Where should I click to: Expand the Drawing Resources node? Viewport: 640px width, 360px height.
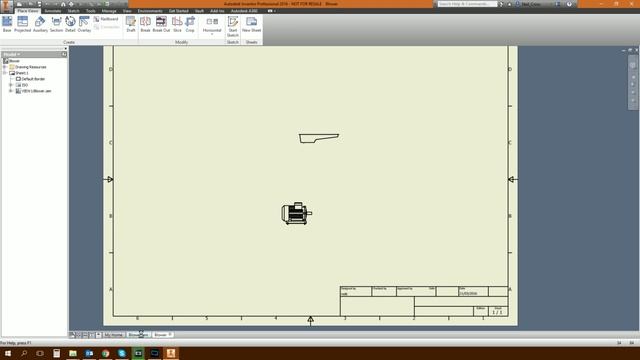tap(5, 67)
